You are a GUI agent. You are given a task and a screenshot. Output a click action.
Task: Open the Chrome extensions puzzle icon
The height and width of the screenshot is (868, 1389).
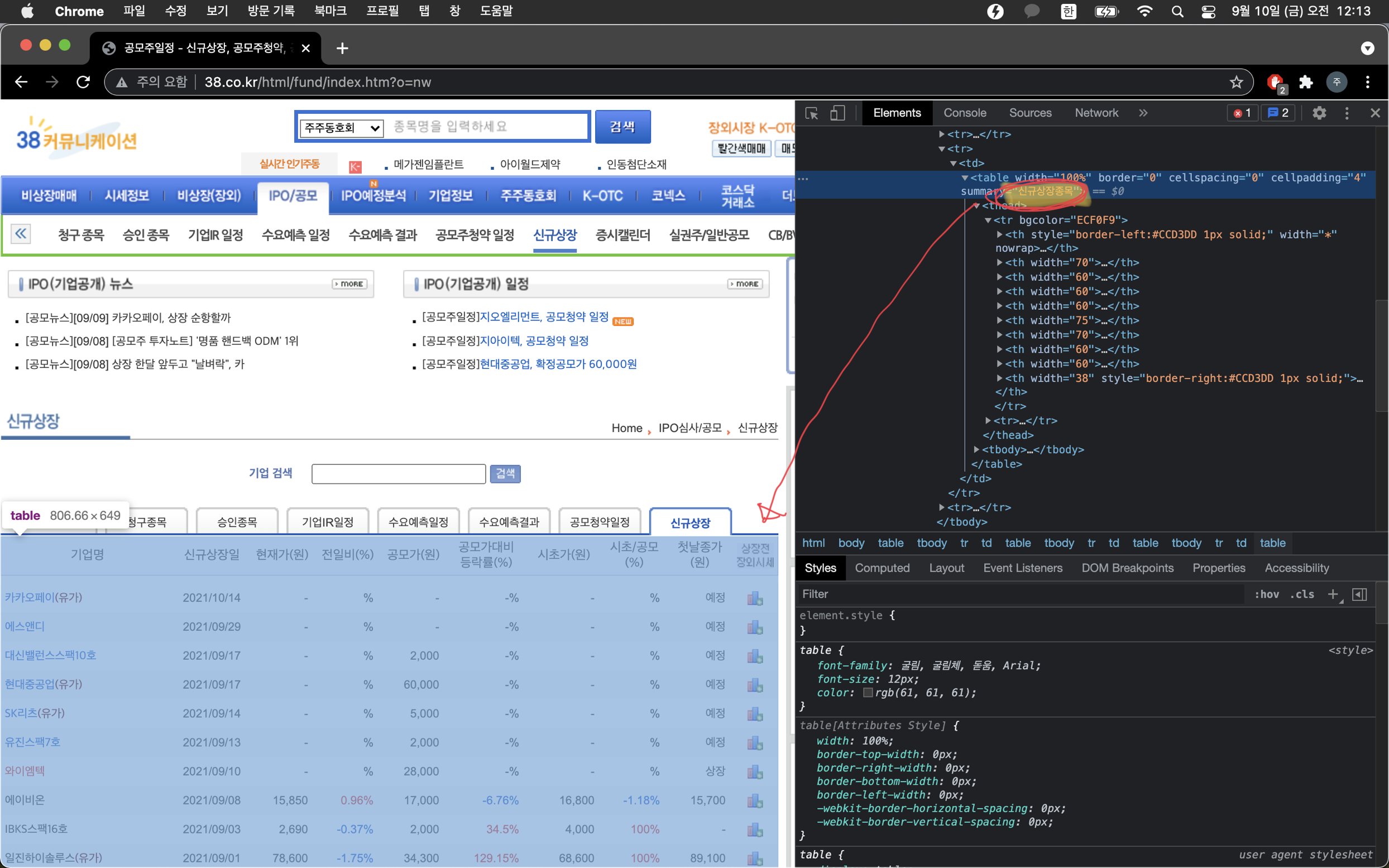click(x=1306, y=82)
